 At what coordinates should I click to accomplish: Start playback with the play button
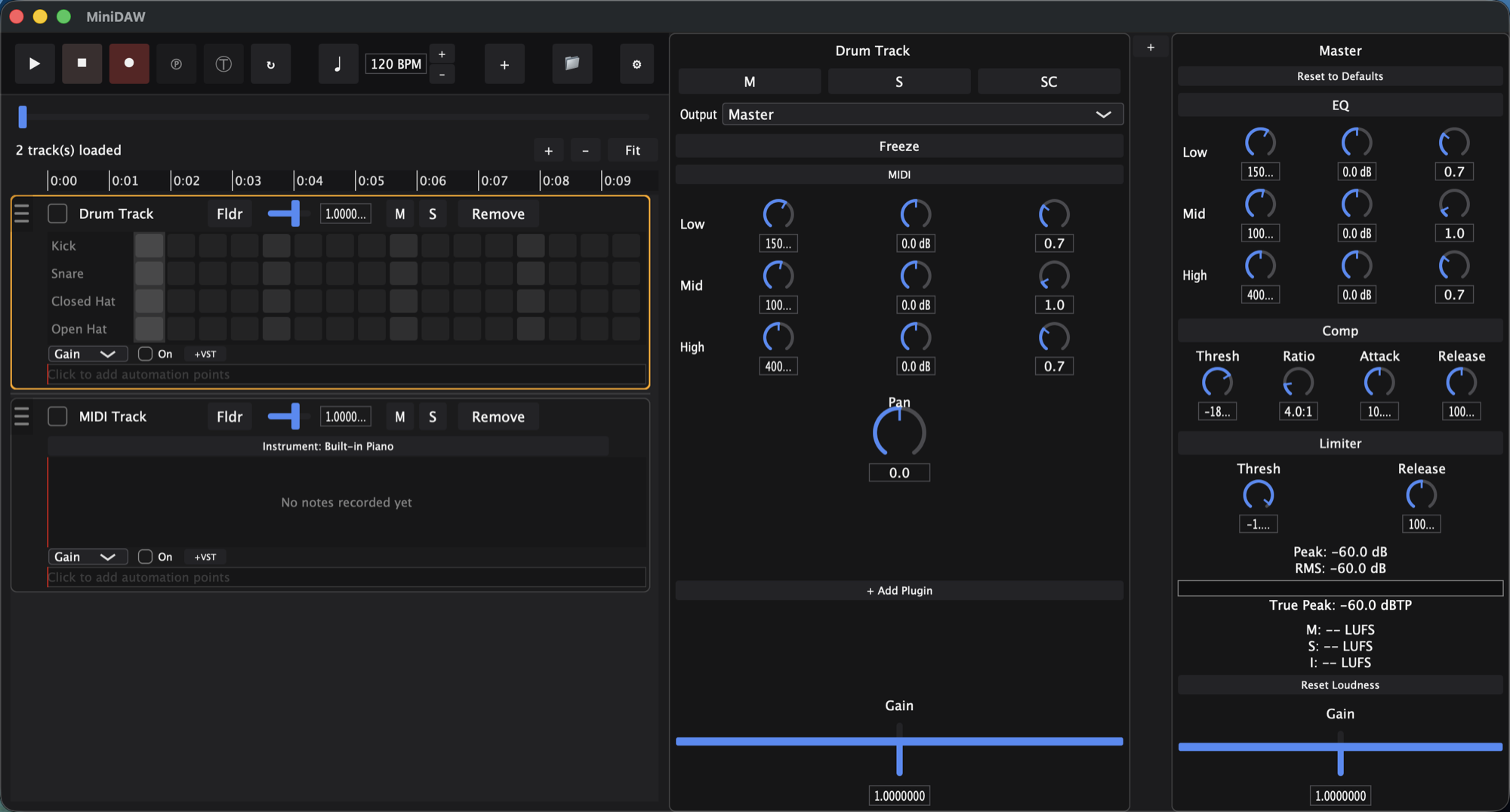pos(35,64)
